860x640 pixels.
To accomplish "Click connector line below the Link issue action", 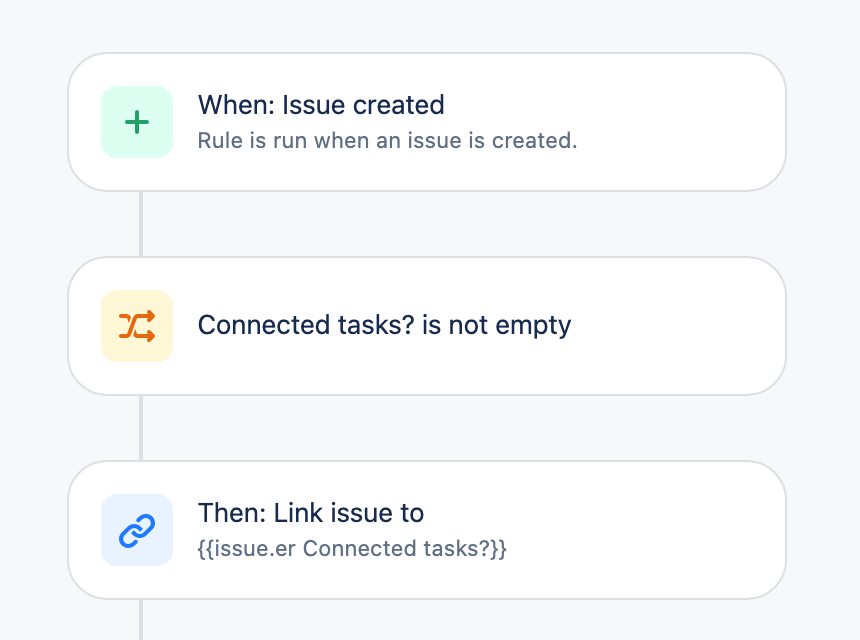I will 141,620.
